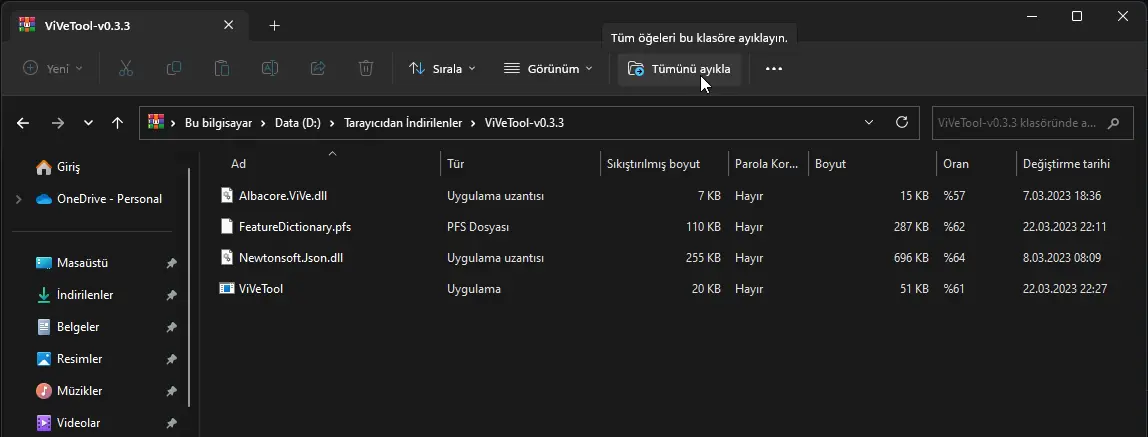Click the ViVeTool application icon

click(x=227, y=288)
